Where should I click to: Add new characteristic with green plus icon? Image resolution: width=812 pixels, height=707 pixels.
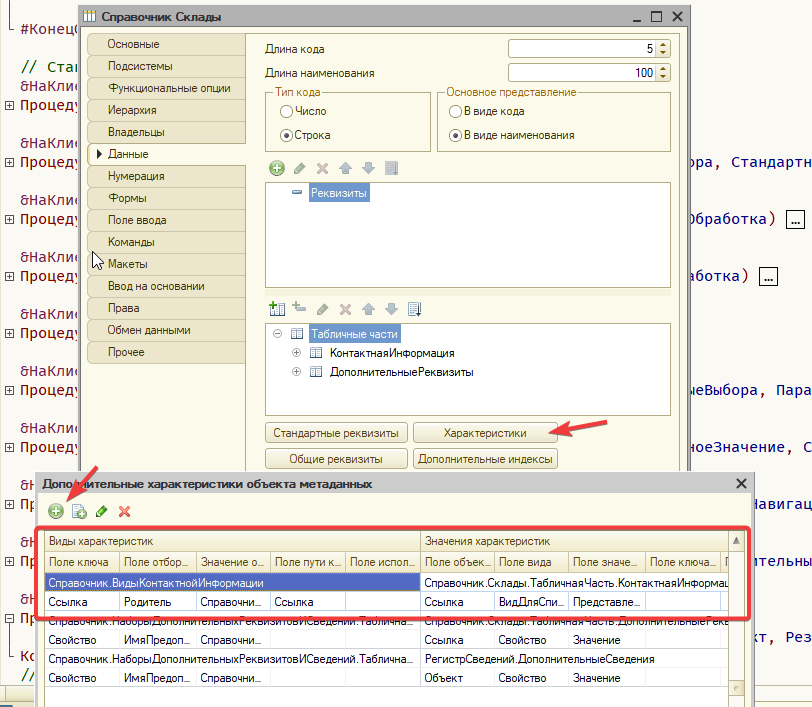pos(56,511)
